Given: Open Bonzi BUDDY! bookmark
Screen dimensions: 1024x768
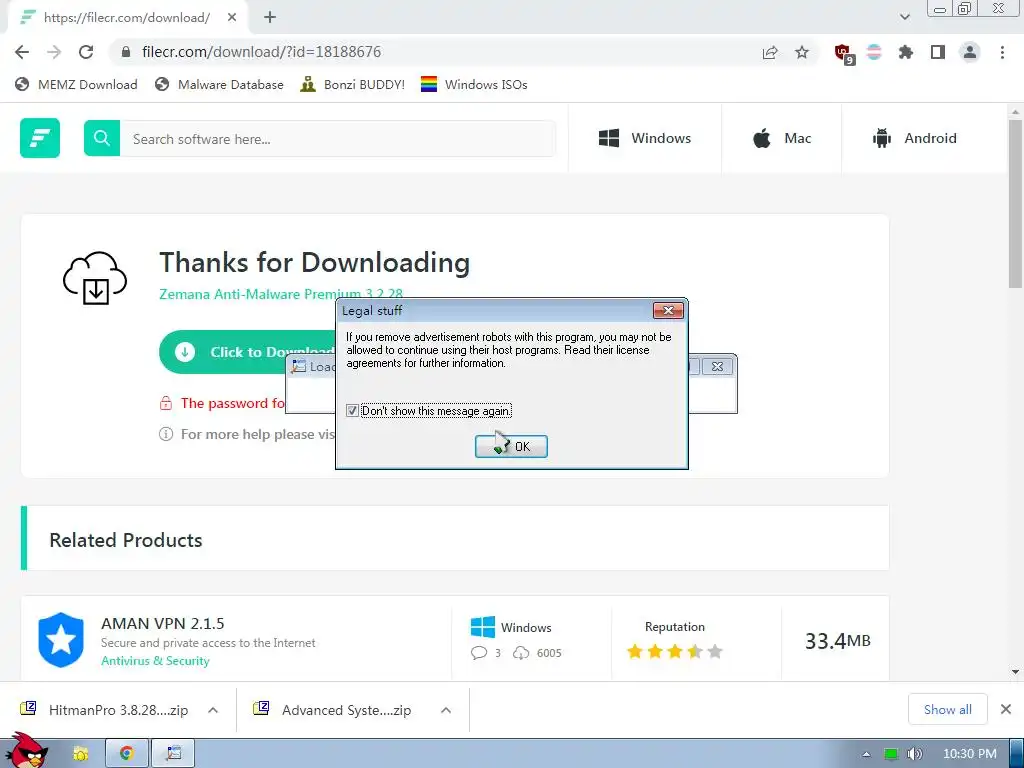Looking at the screenshot, I should coord(353,84).
